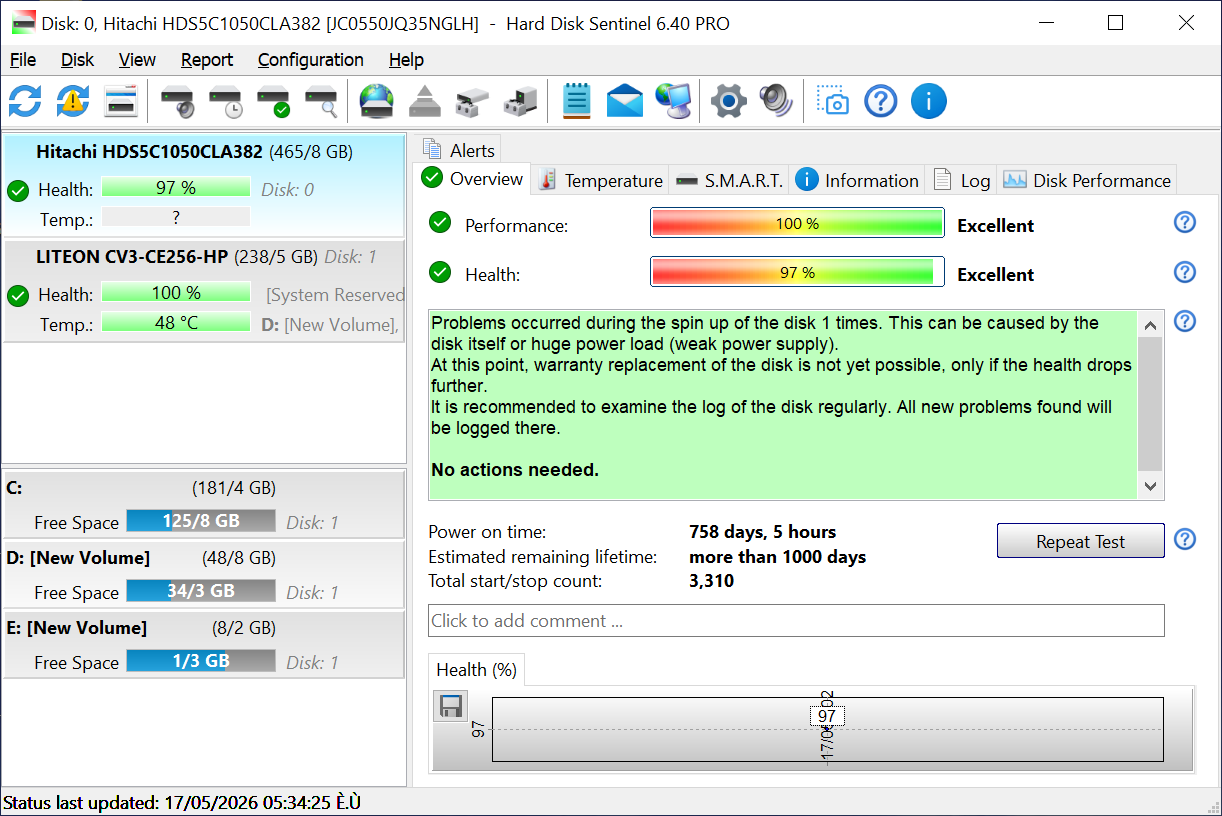Open the Report menu

[x=207, y=60]
